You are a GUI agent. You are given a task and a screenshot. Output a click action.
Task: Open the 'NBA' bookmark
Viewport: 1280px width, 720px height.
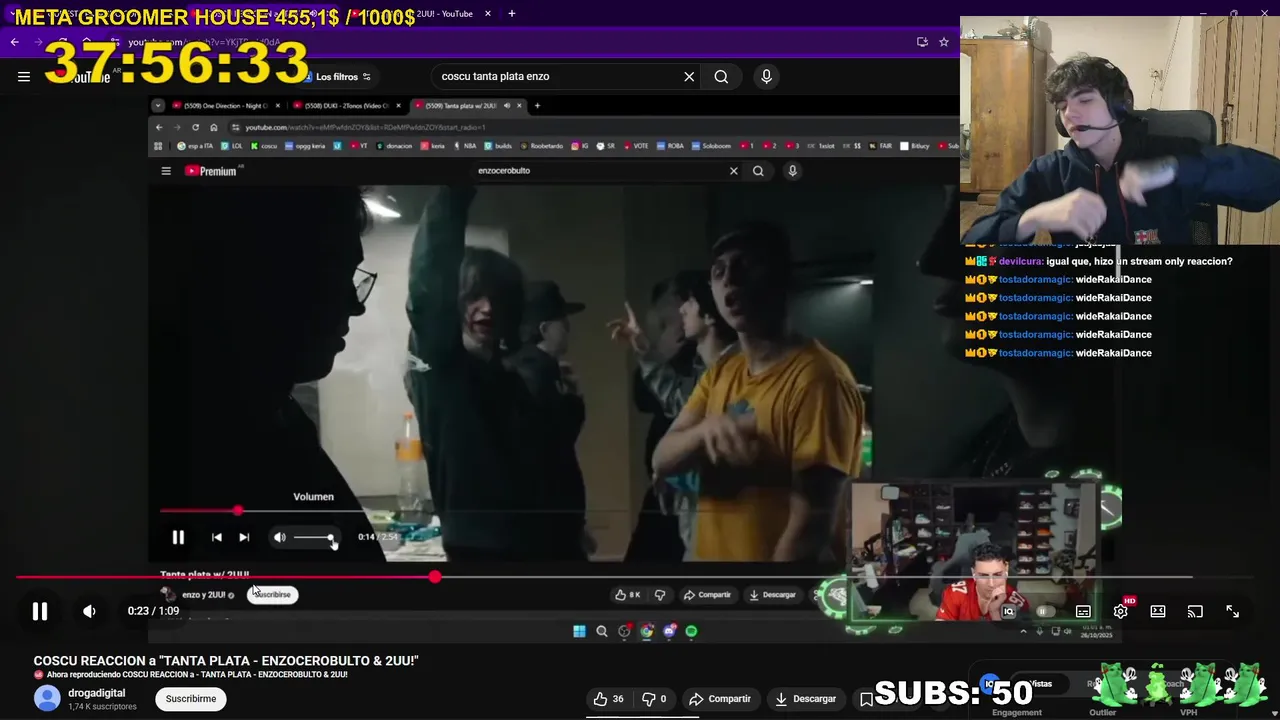point(466,146)
